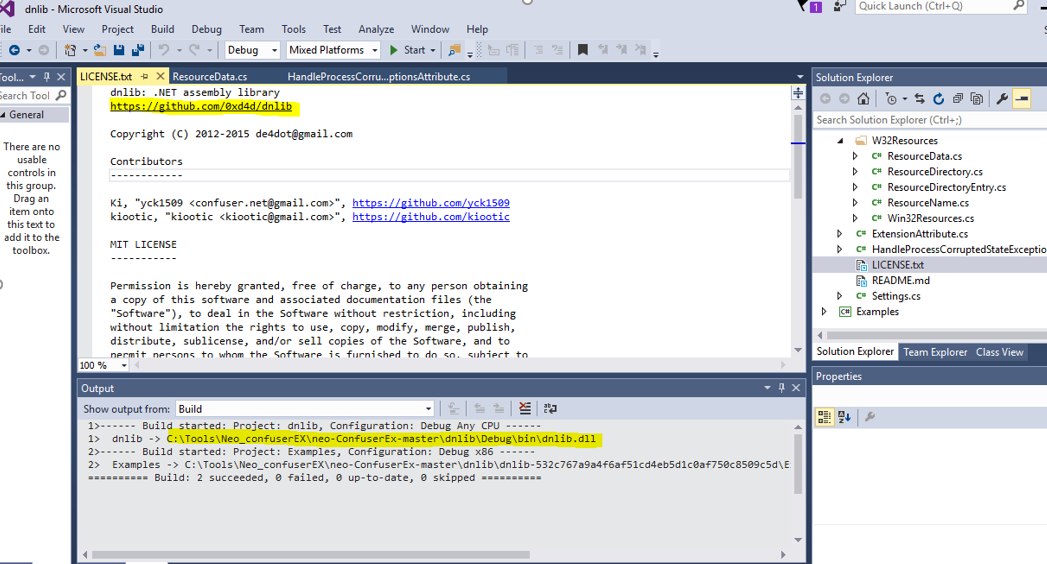
Task: Refresh Solution Explorer with blue arrow icon
Action: click(x=938, y=99)
